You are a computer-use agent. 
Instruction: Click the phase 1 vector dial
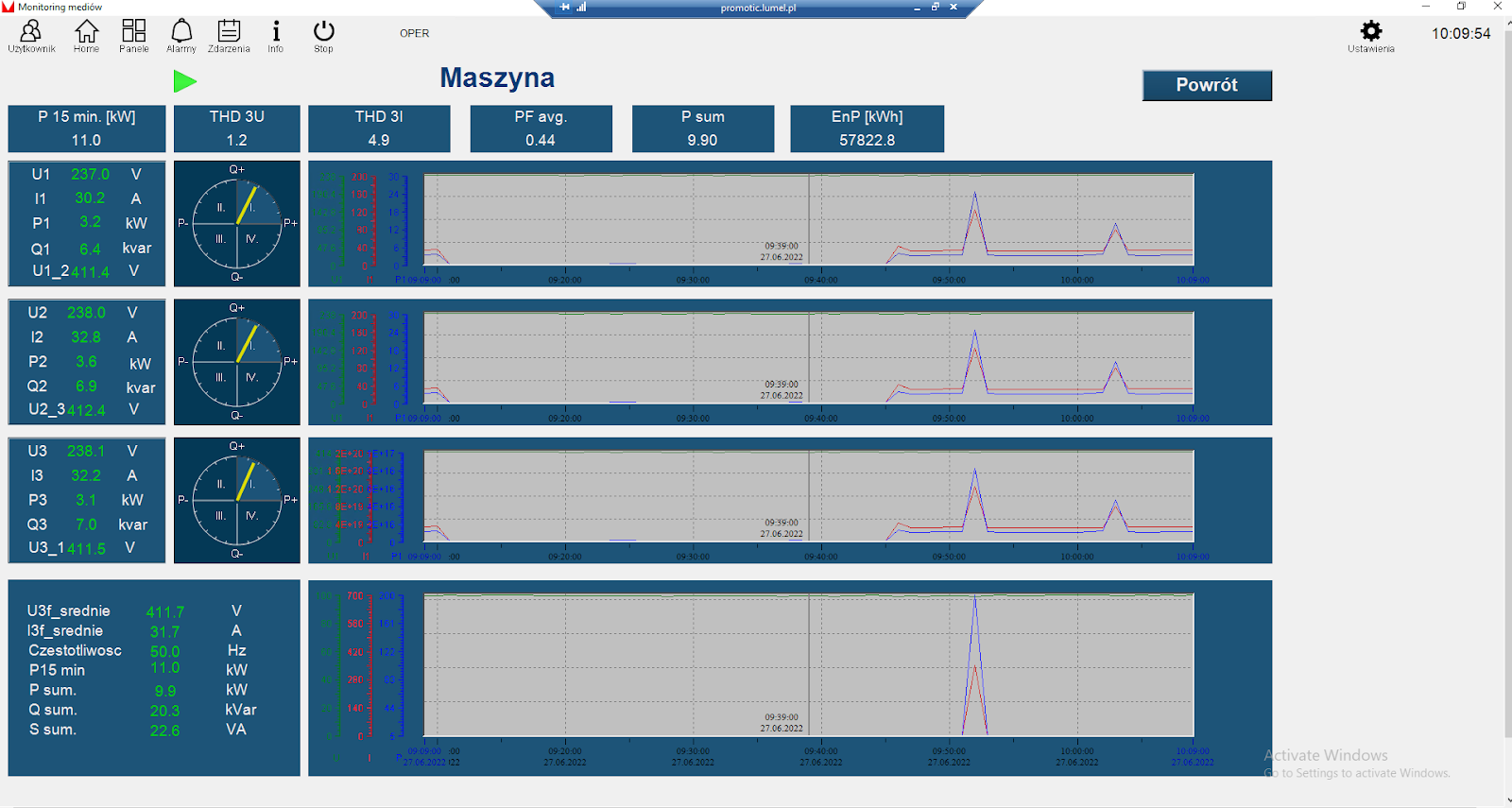point(236,224)
